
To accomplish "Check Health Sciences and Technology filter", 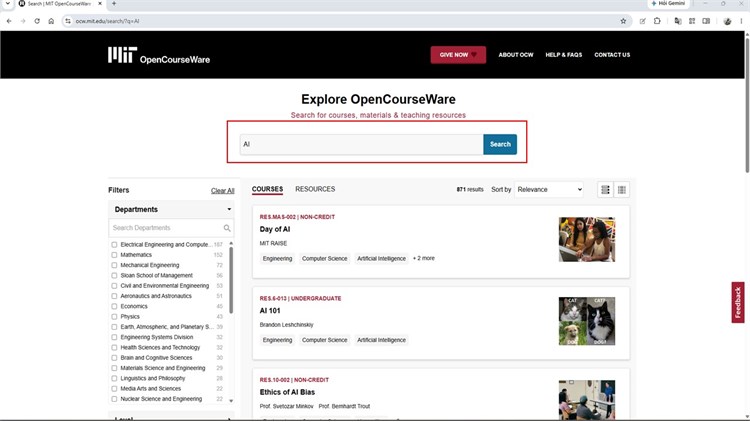I will tap(114, 347).
